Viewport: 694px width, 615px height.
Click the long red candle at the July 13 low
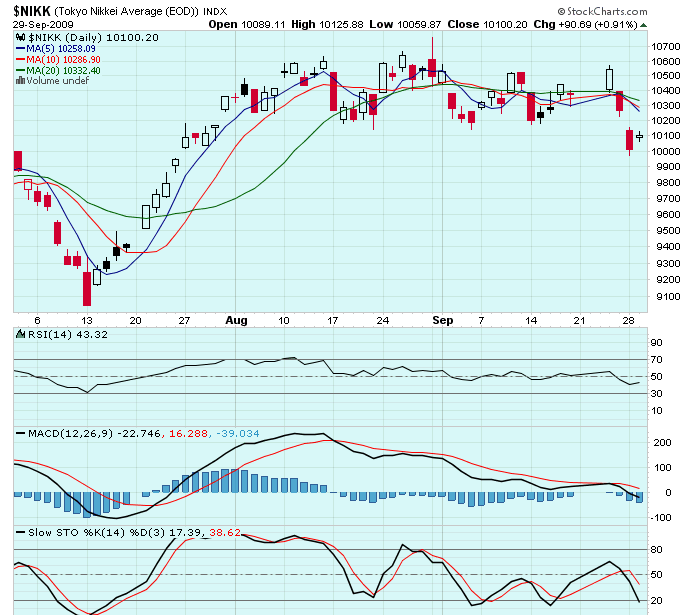(87, 288)
